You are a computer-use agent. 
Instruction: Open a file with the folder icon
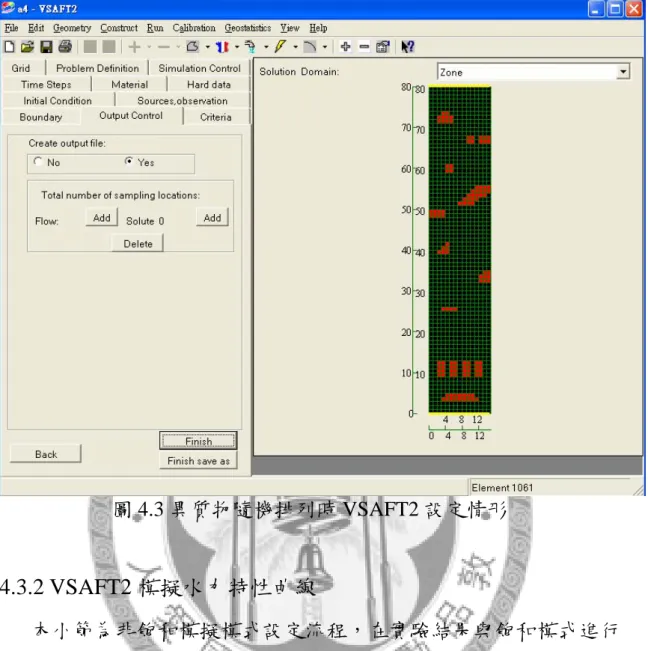27,46
